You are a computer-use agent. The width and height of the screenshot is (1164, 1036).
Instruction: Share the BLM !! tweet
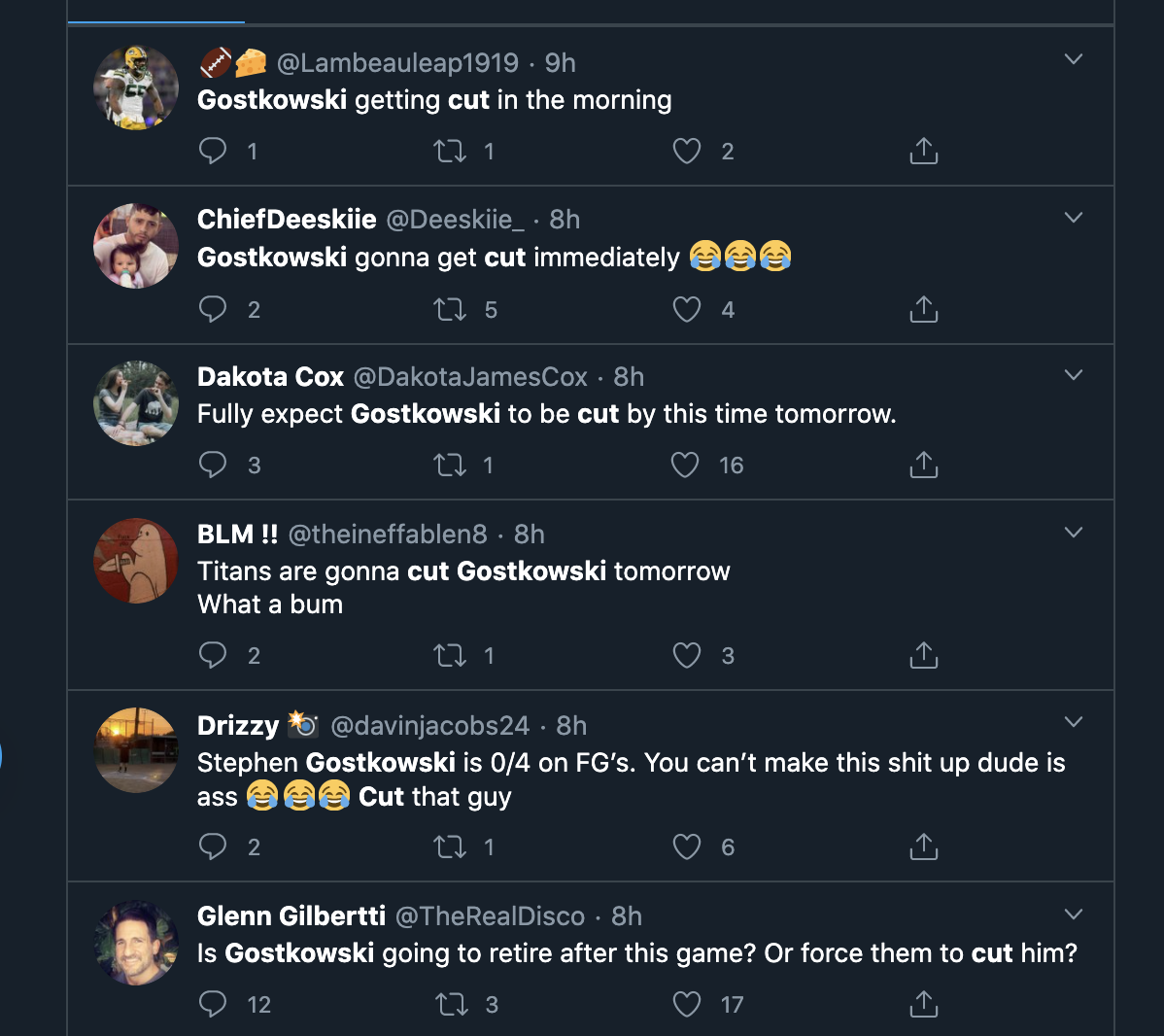(x=923, y=656)
